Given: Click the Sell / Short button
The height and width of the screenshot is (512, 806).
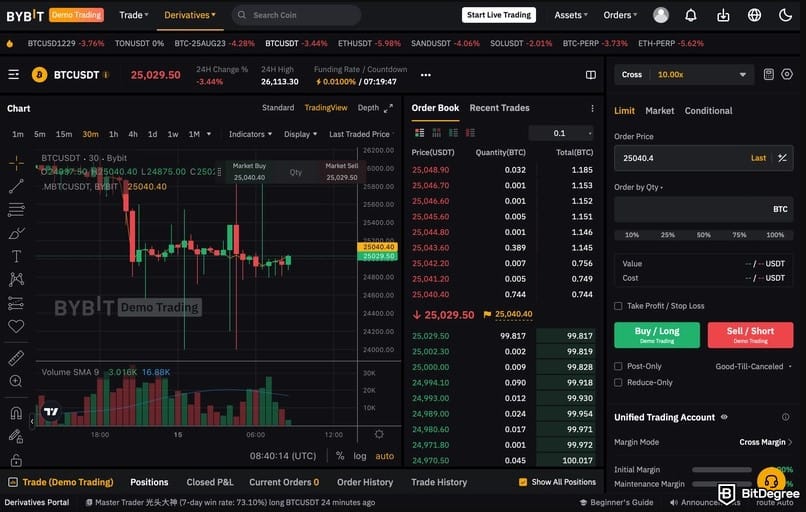Looking at the screenshot, I should (x=750, y=335).
